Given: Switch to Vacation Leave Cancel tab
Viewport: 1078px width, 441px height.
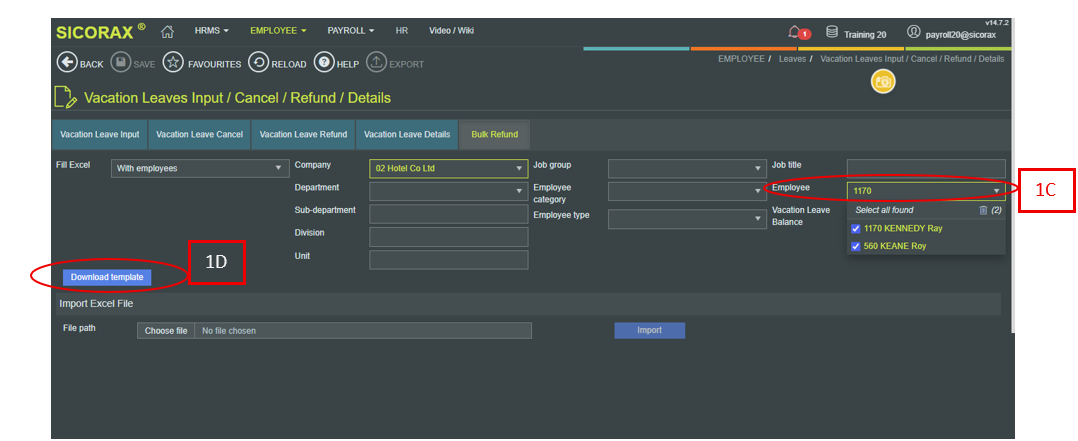Looking at the screenshot, I should tap(199, 135).
